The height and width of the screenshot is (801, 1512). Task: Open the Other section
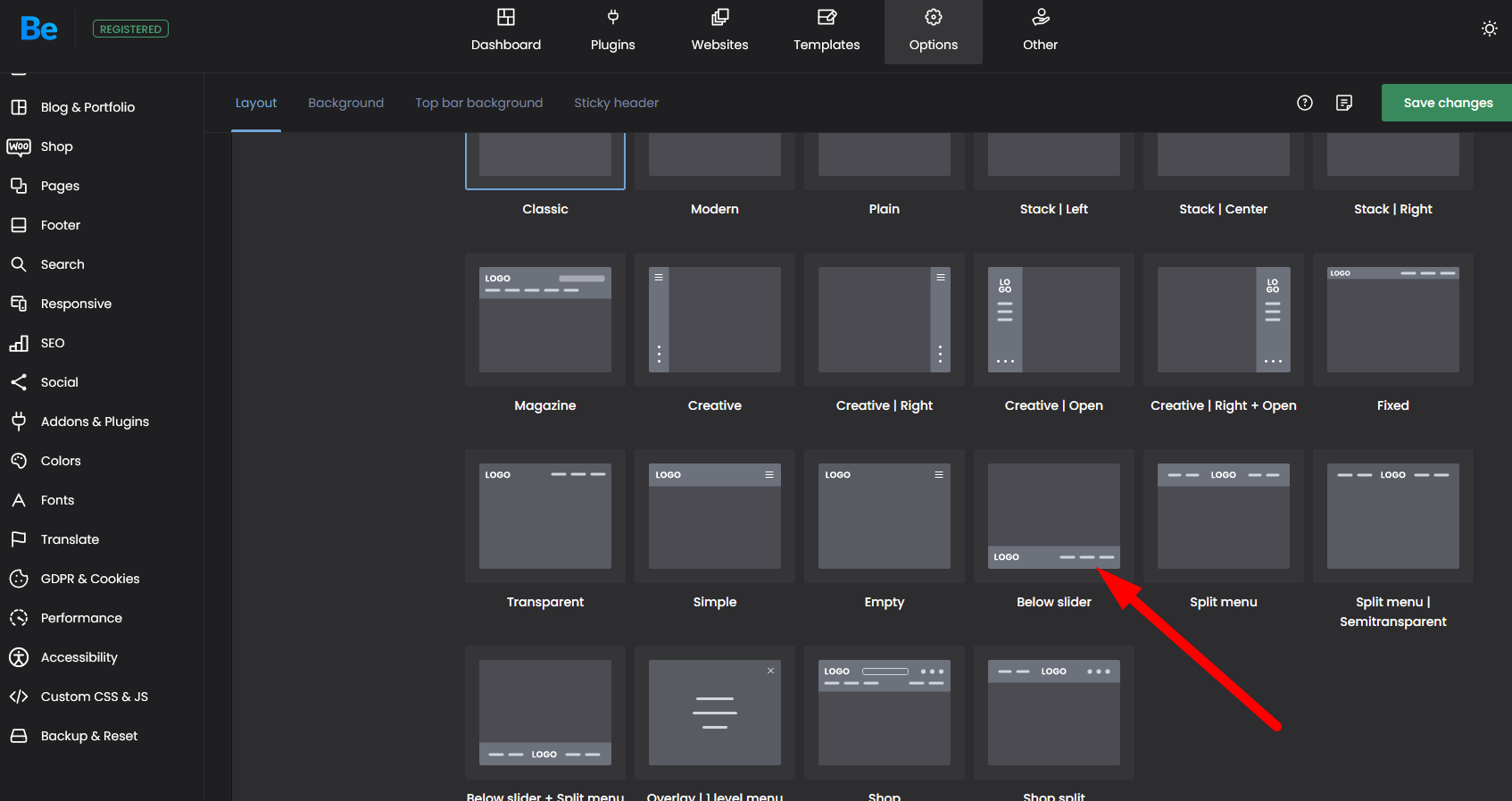[1041, 31]
